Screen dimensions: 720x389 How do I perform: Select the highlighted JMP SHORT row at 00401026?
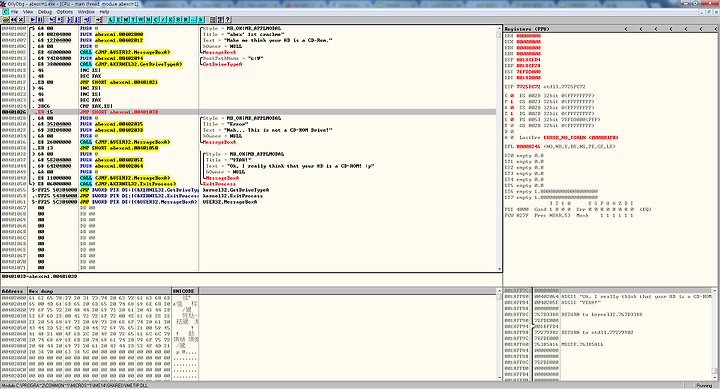pos(248,112)
